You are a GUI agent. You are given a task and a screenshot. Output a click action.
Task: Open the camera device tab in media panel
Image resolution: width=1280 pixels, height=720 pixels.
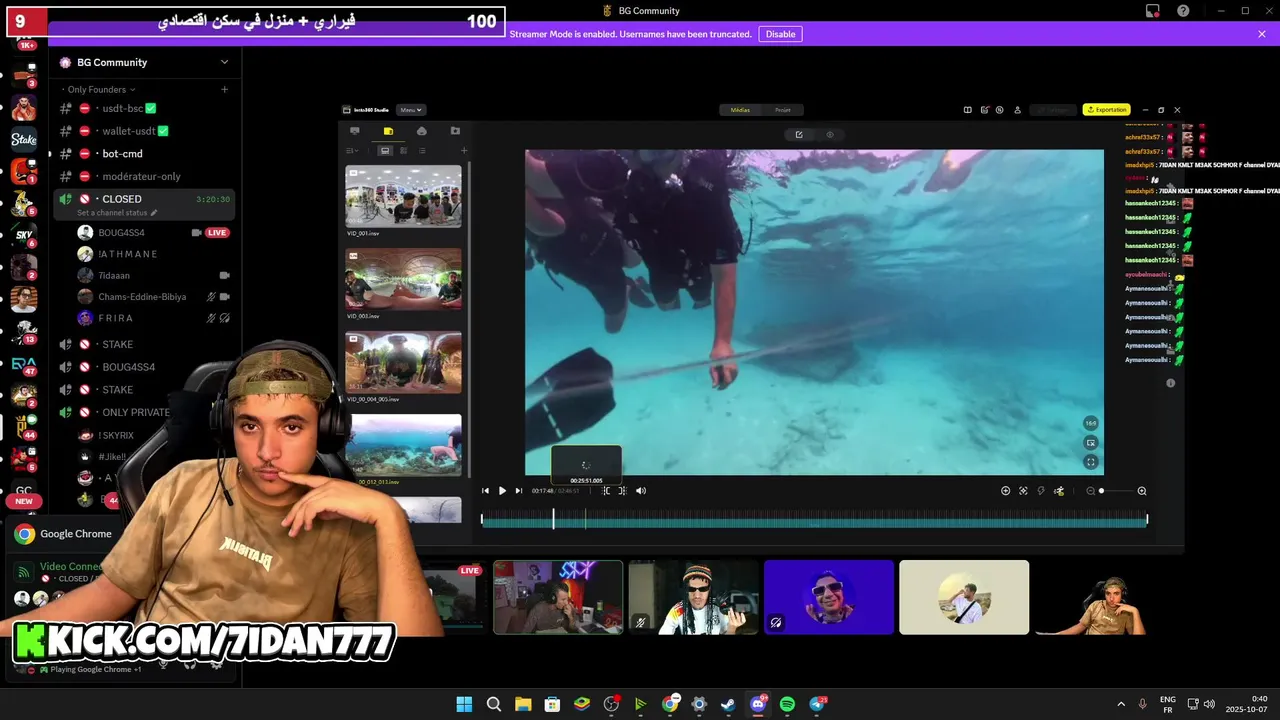(354, 131)
